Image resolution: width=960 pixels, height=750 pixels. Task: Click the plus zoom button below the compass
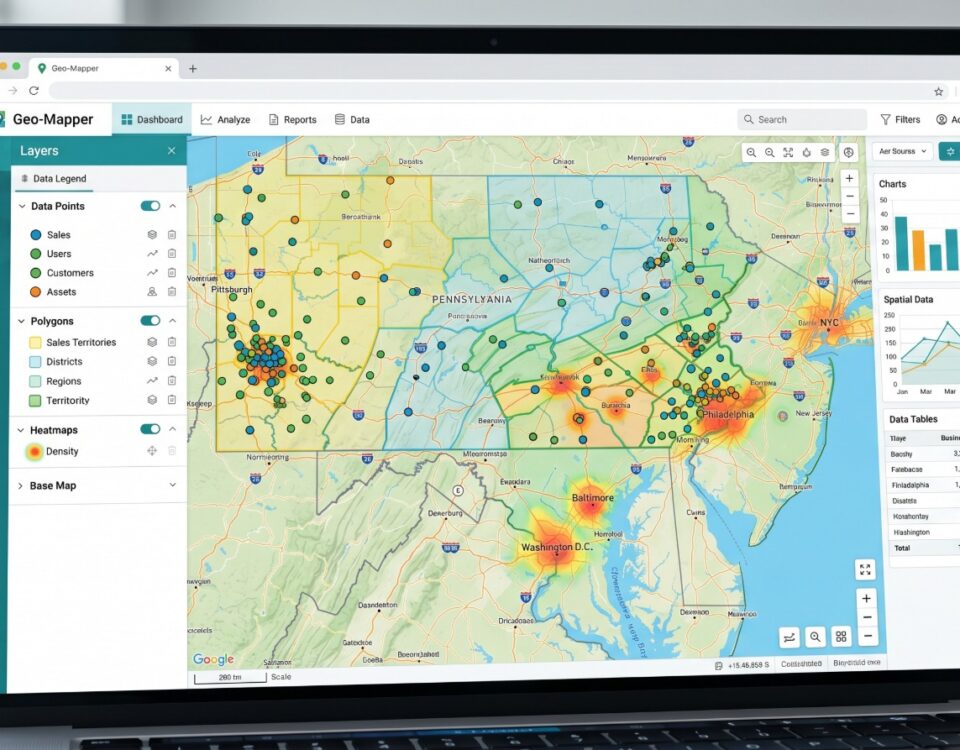coord(849,178)
